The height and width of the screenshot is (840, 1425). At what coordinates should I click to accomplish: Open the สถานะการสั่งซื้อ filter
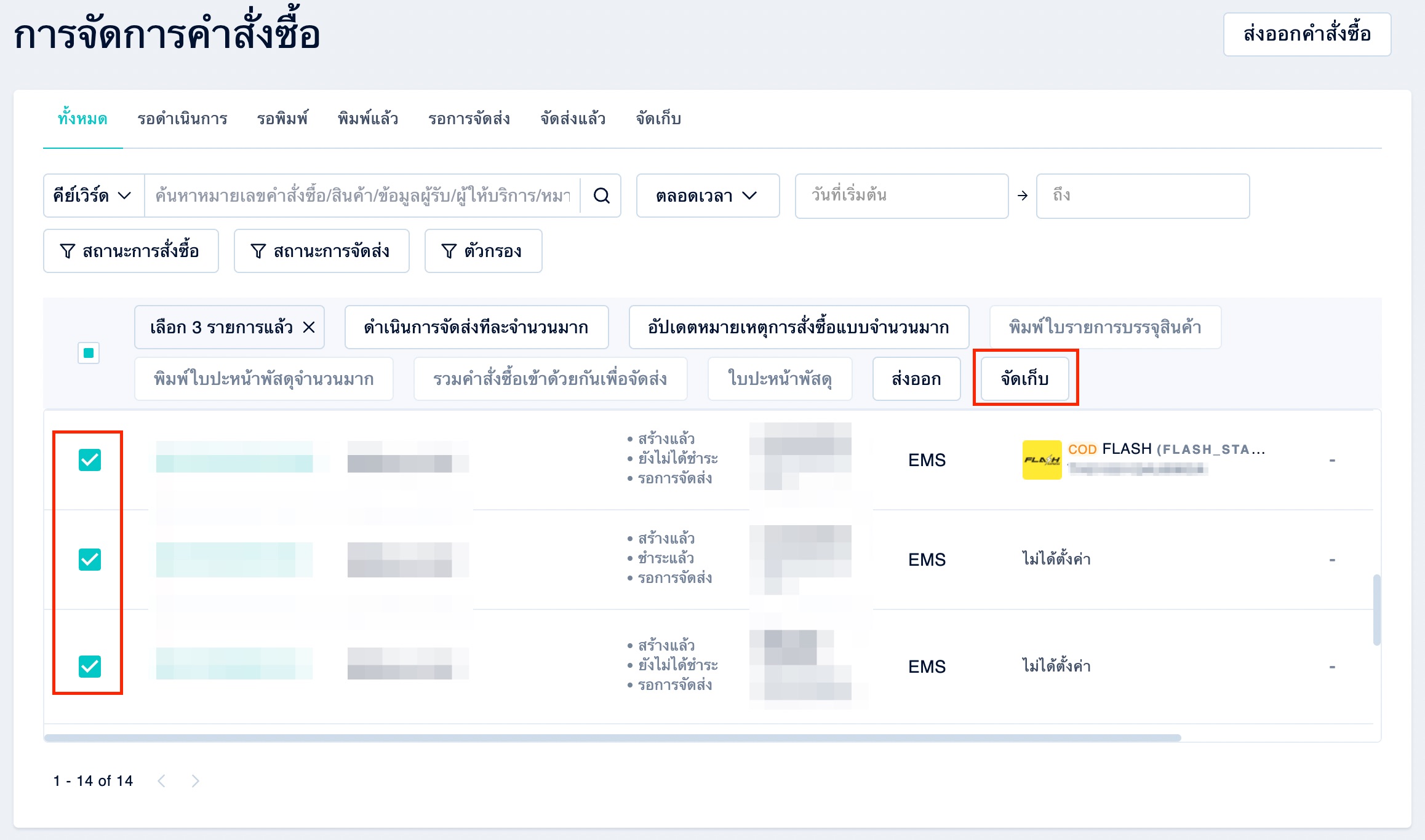tap(131, 251)
